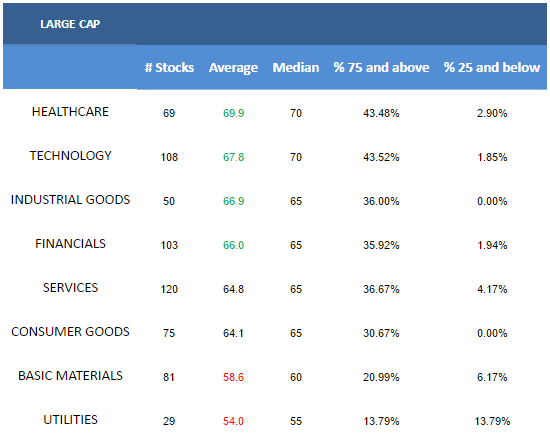
Task: Select Services stock count 120
Action: (x=169, y=289)
